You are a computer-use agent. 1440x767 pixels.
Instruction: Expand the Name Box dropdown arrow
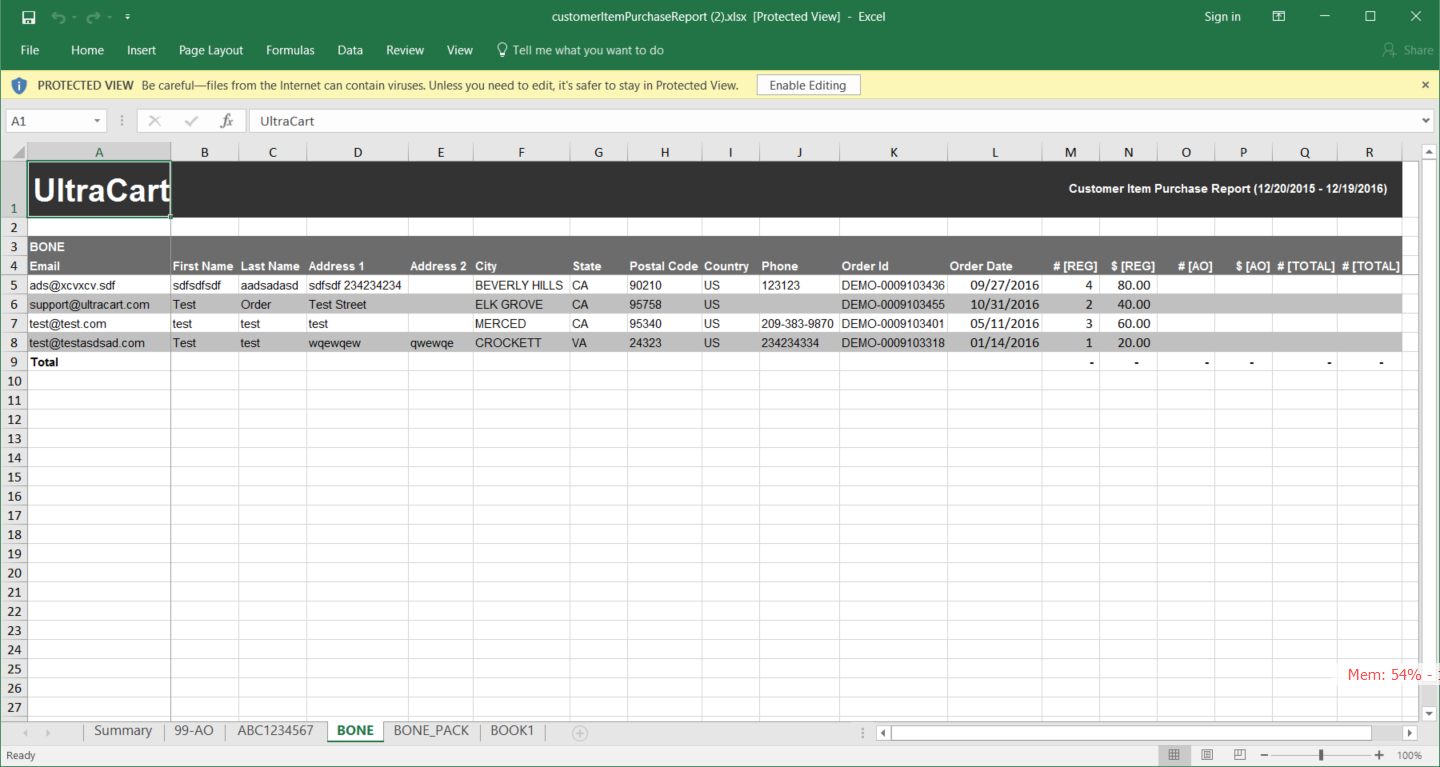[x=97, y=121]
